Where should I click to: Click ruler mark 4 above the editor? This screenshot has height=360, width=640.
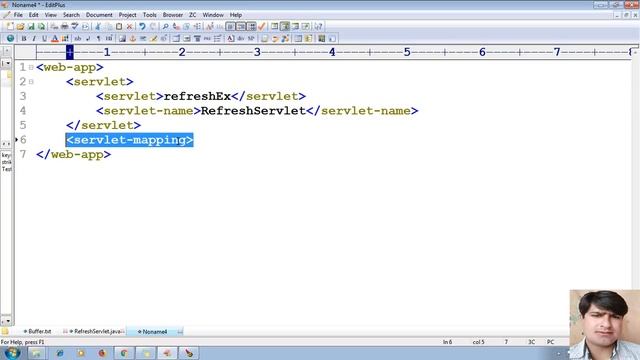pos(332,52)
